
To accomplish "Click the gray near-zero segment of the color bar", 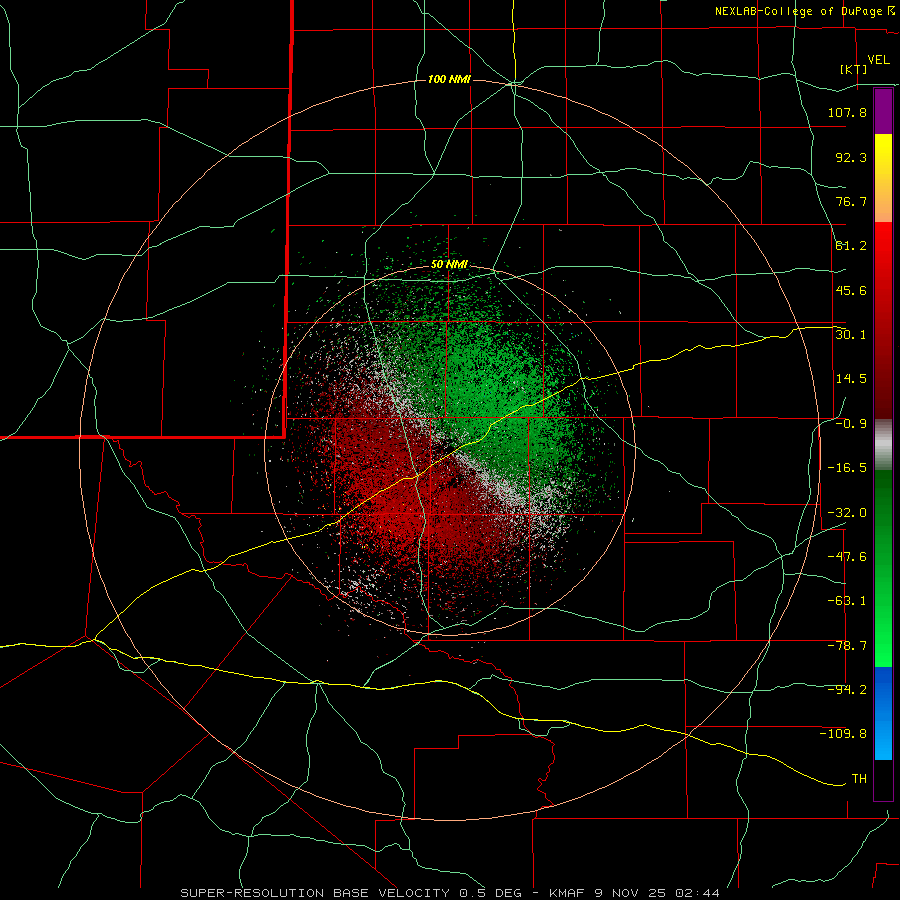I will (x=883, y=445).
